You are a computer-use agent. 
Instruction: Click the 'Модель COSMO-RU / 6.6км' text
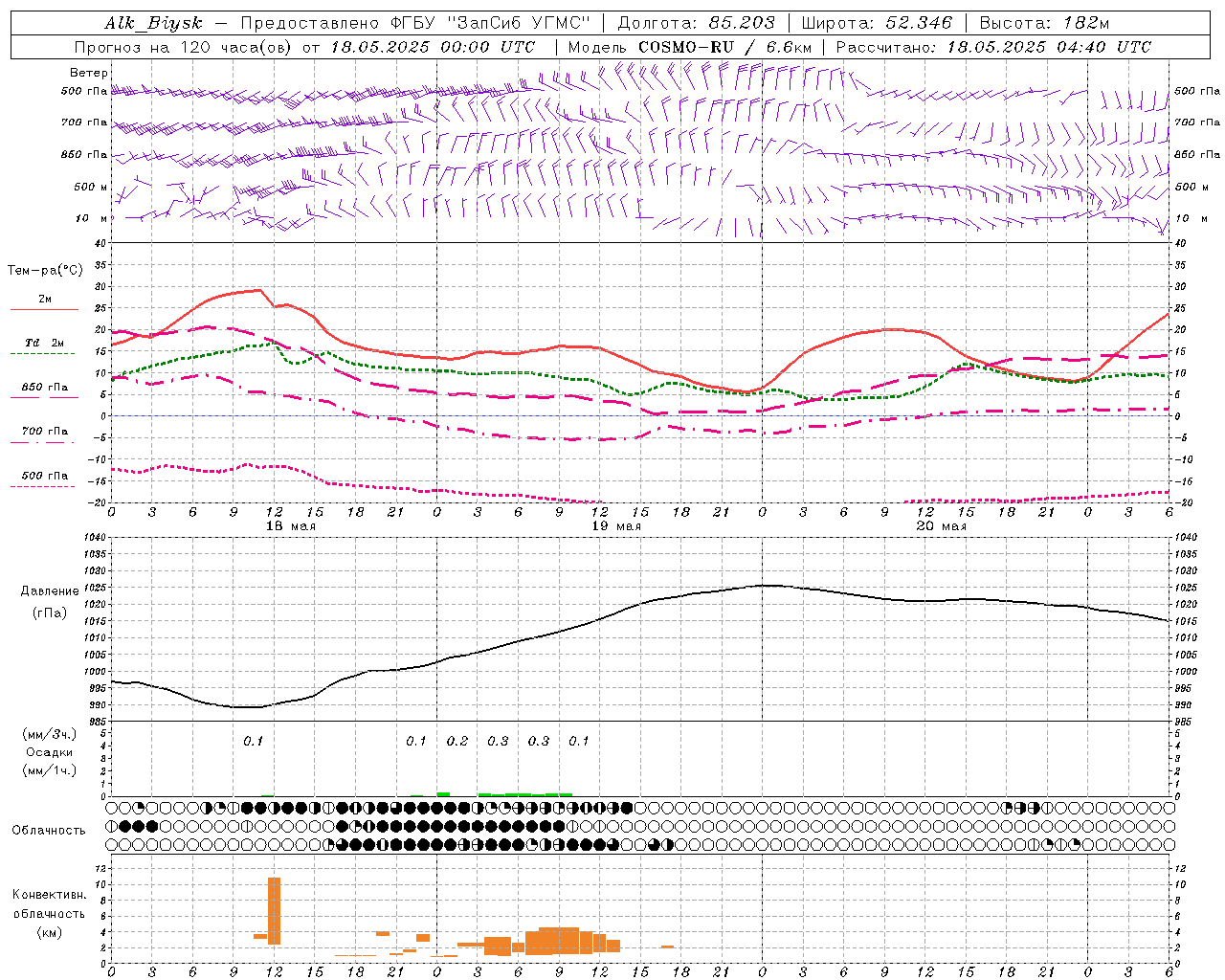click(690, 47)
